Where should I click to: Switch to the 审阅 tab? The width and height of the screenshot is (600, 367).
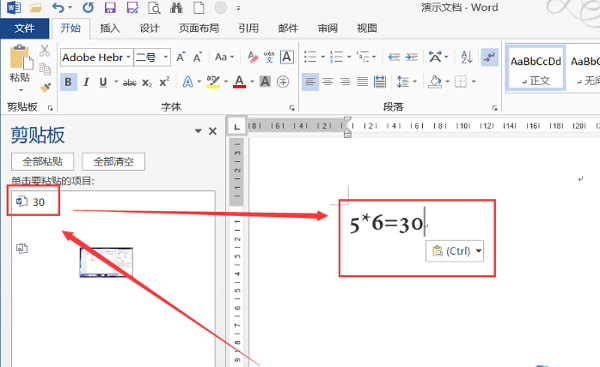328,28
